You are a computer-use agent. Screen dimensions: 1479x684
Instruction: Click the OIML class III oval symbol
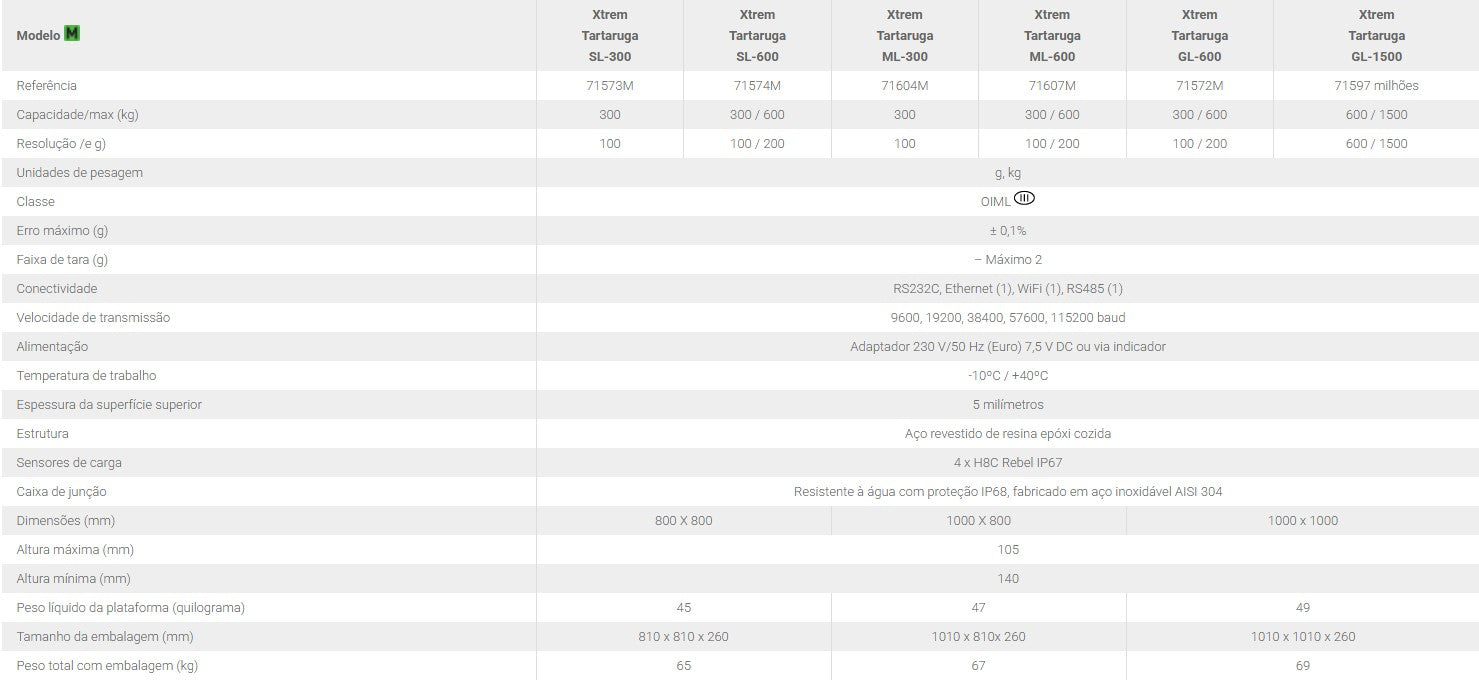[x=1024, y=198]
